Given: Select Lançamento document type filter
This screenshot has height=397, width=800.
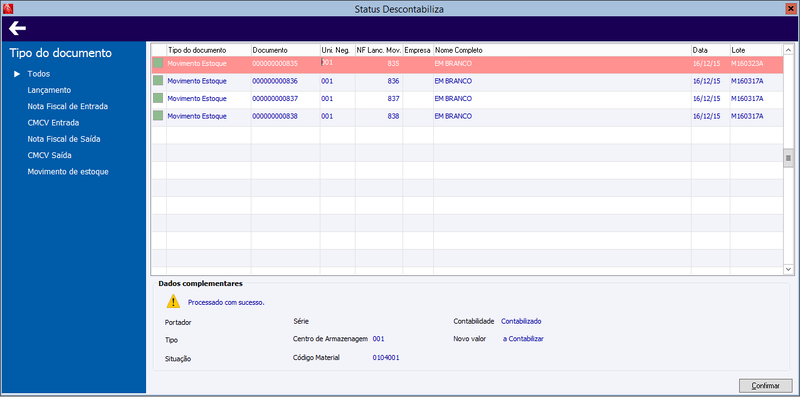Looking at the screenshot, I should [x=49, y=90].
